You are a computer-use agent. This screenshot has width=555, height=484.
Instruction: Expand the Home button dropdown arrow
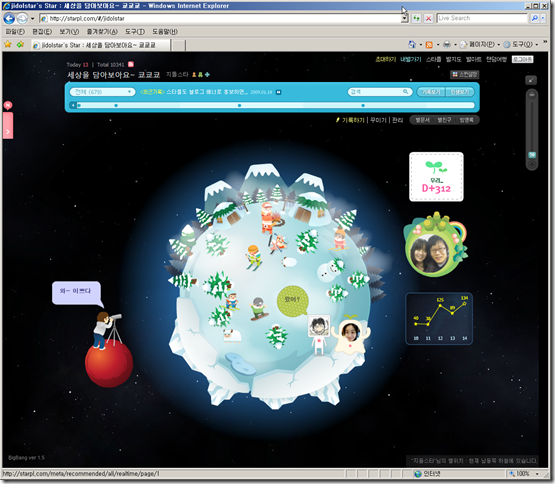(x=420, y=45)
